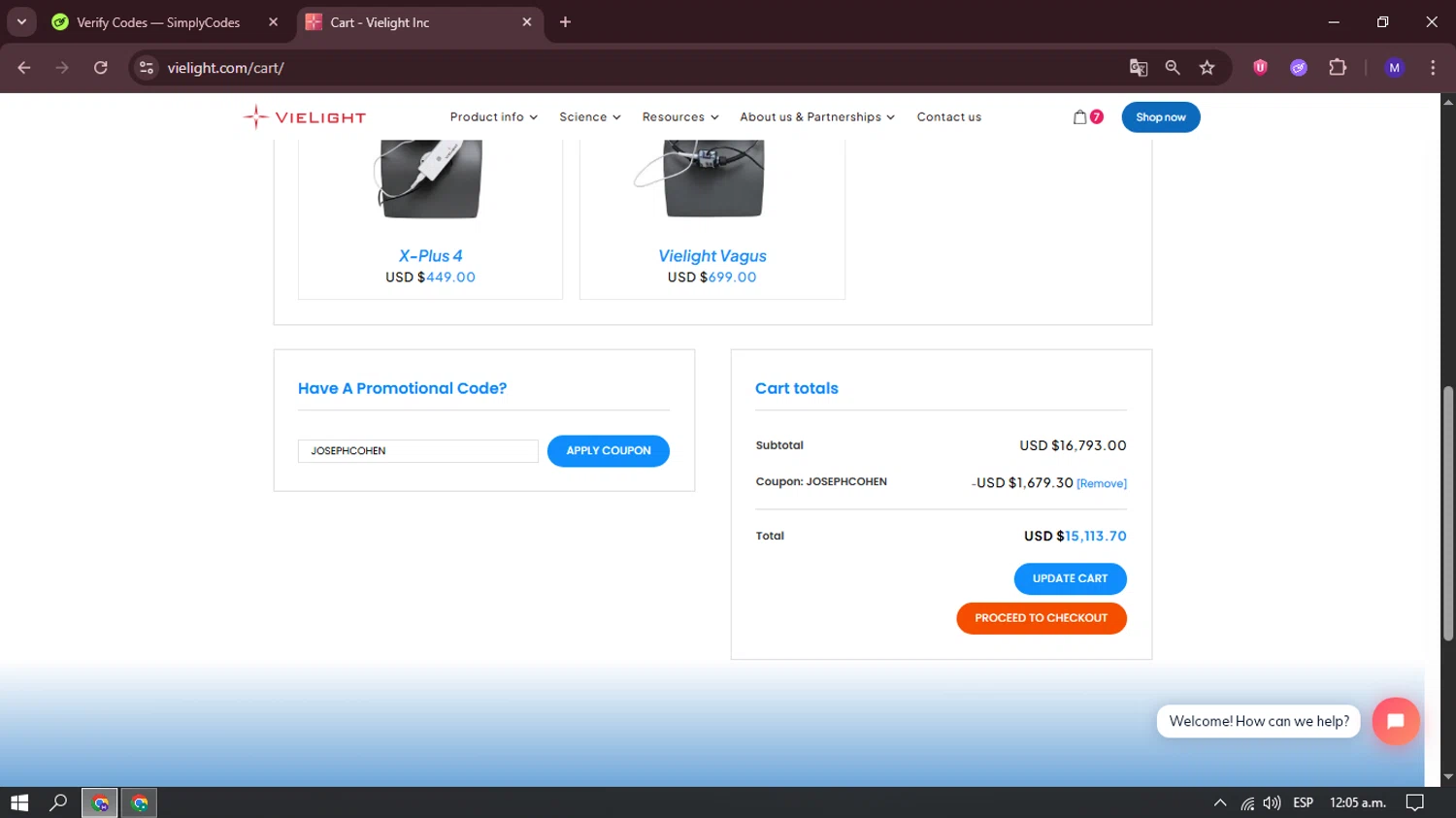Click the address bar URL
Viewport: 1456px width, 818px height.
(x=225, y=68)
